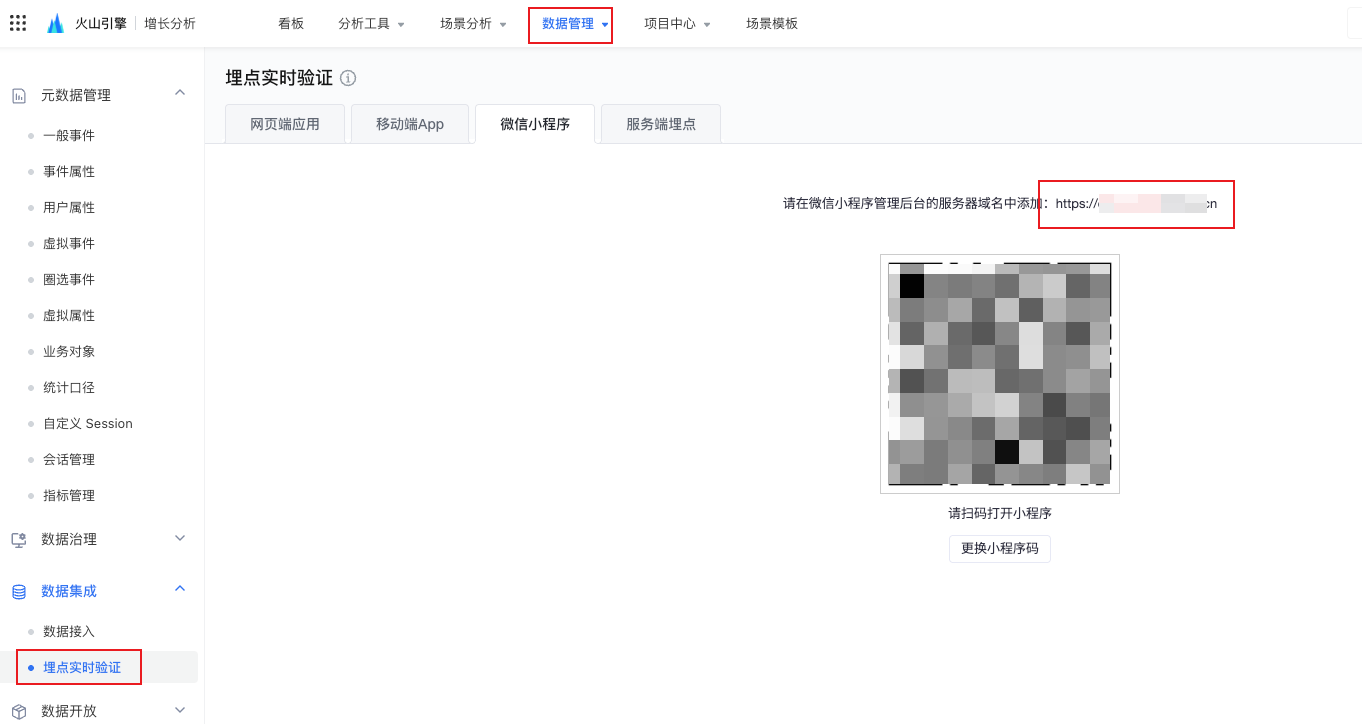Open 虚拟事件 in the sidebar
1362x724 pixels.
[69, 244]
